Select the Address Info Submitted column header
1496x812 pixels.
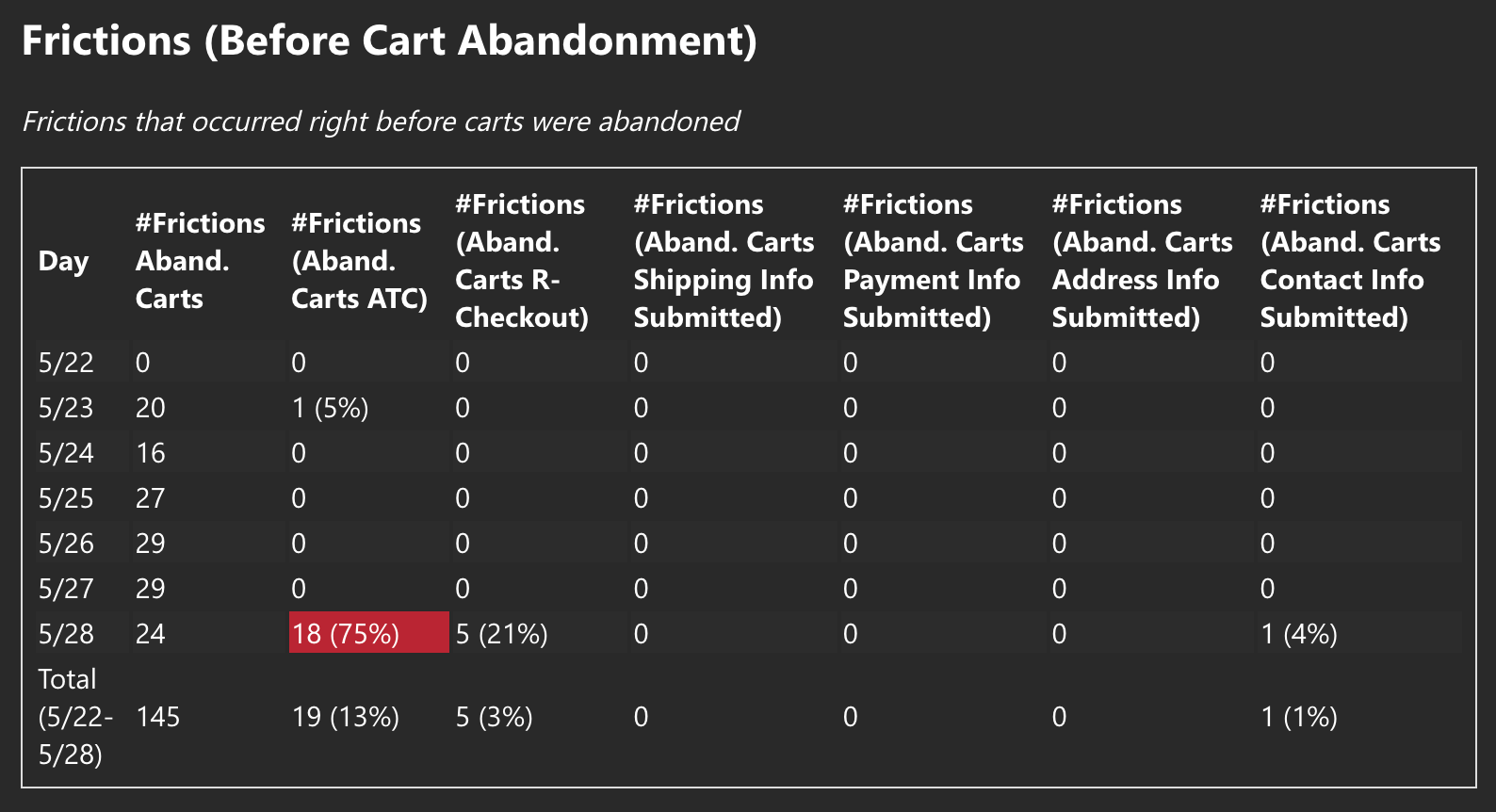tap(1142, 261)
